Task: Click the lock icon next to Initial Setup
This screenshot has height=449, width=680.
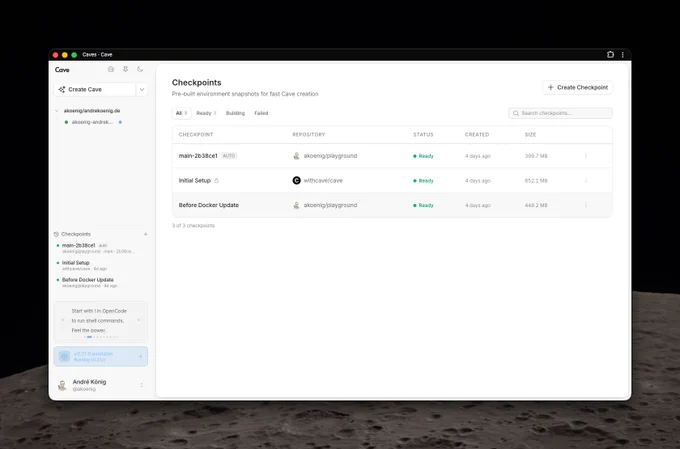Action: pyautogui.click(x=216, y=180)
